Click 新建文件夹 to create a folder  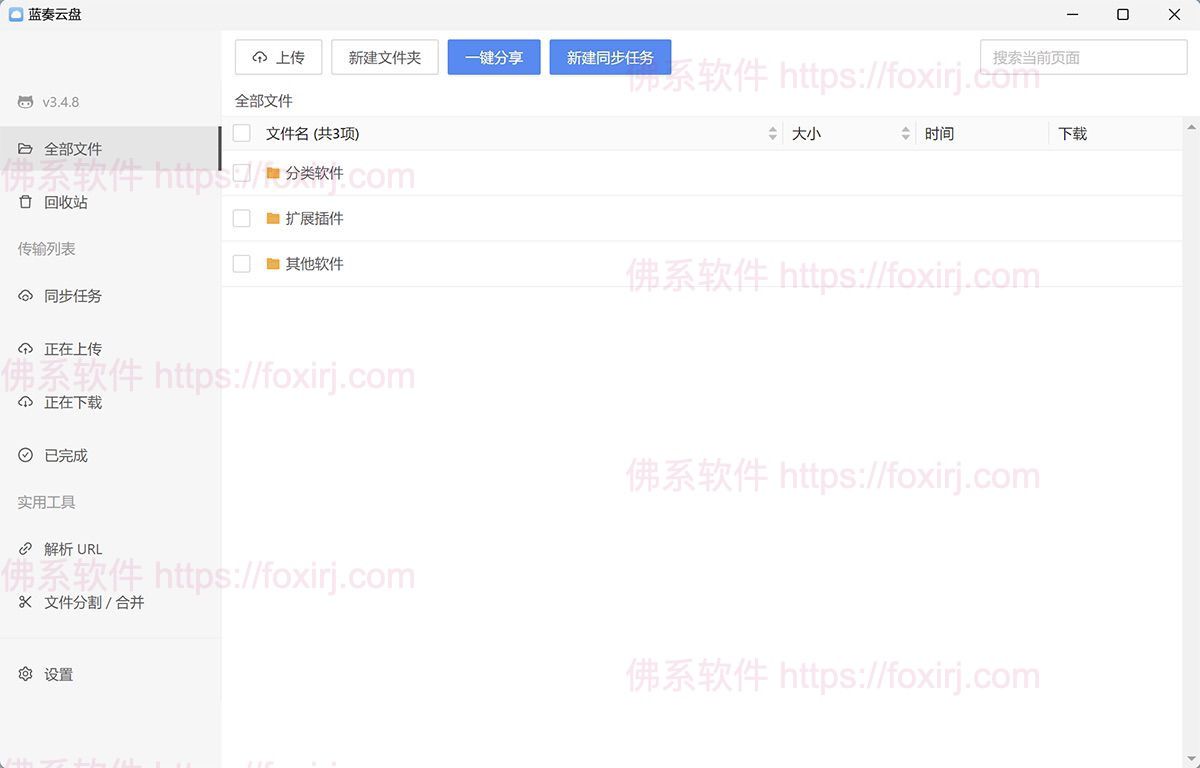384,57
